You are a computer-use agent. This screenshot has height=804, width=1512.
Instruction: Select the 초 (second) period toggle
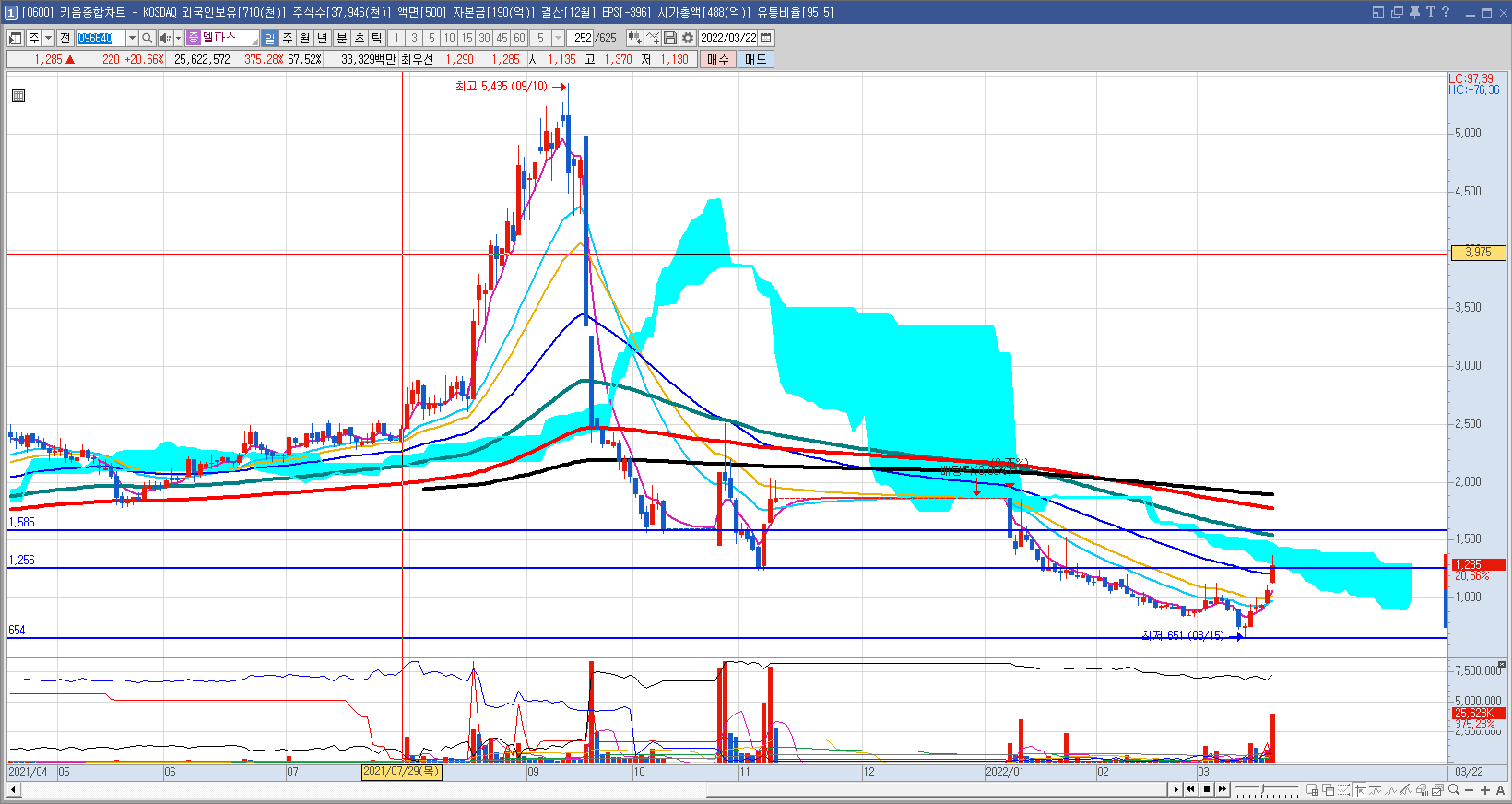(359, 38)
